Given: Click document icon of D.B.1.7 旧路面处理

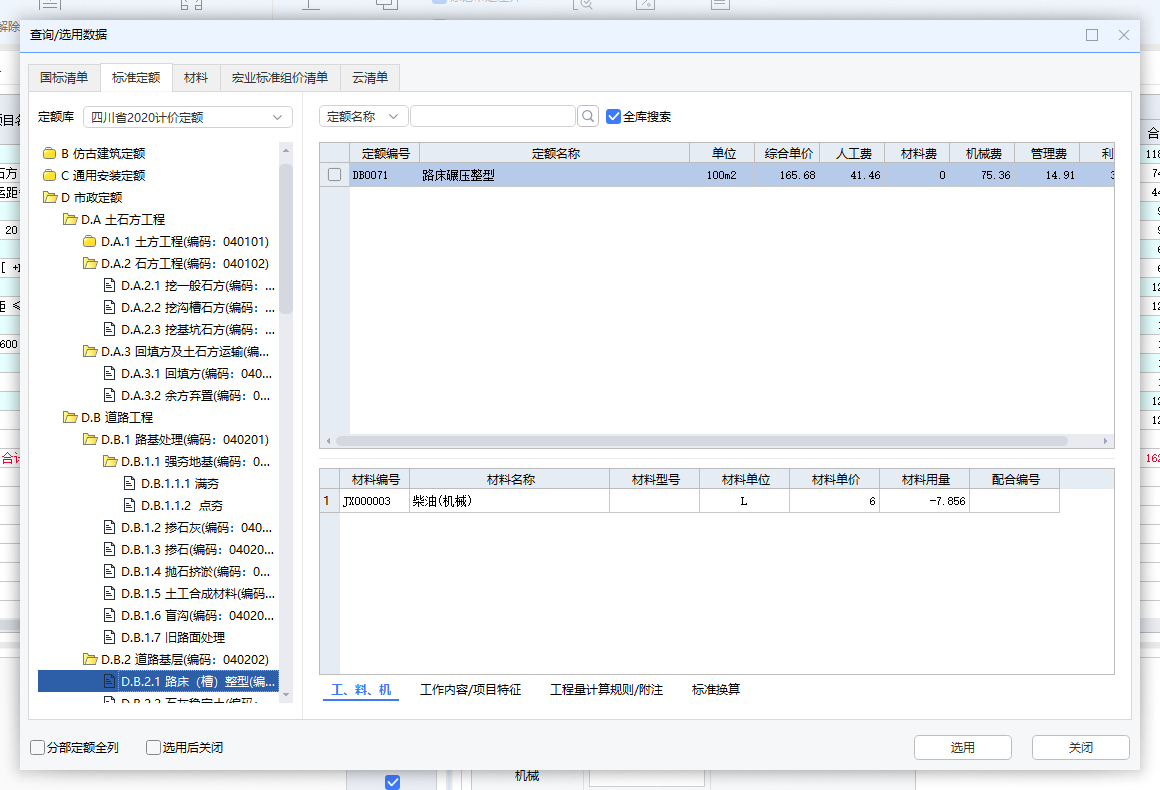Looking at the screenshot, I should [x=109, y=638].
